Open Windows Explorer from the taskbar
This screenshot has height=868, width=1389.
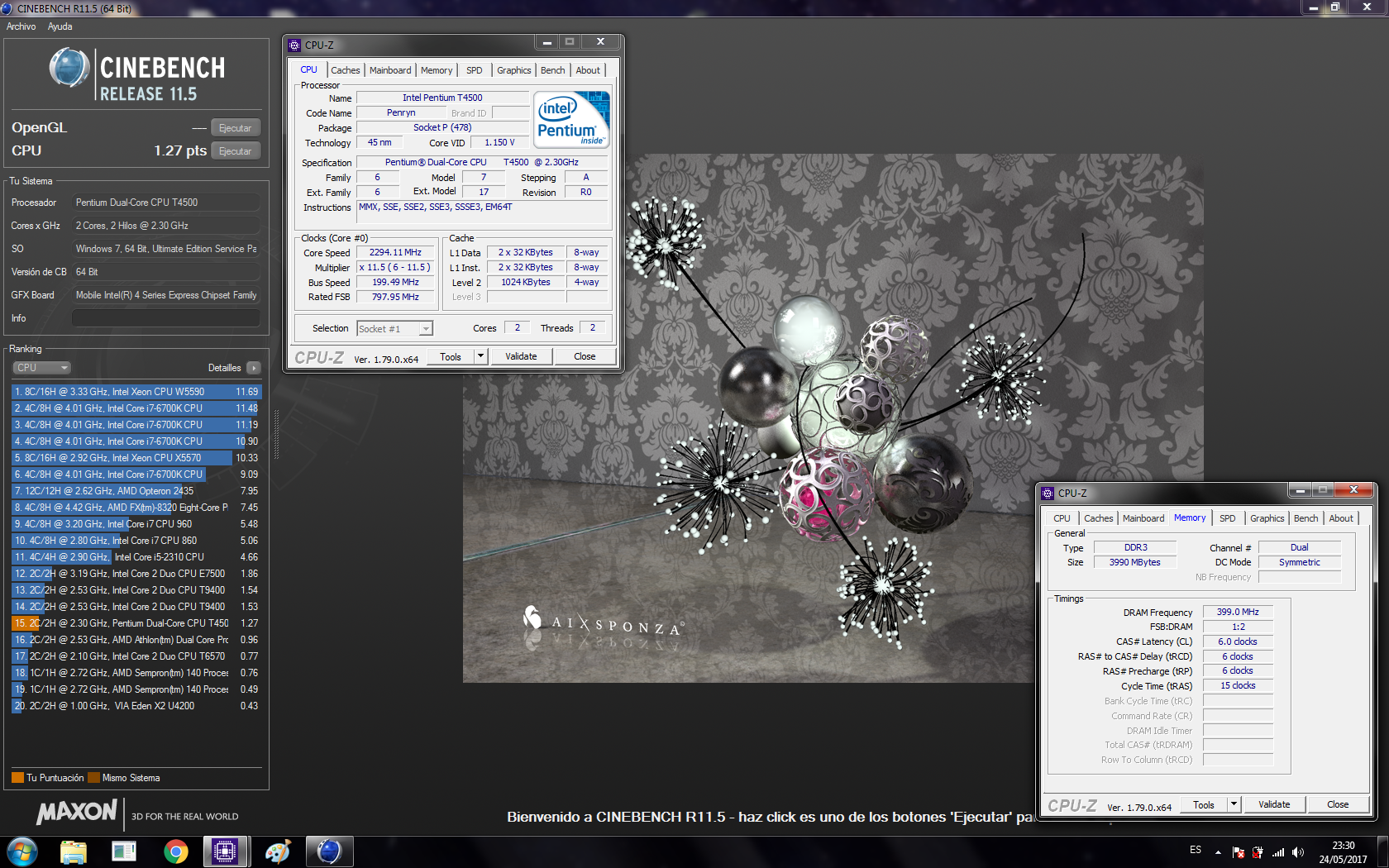[74, 851]
